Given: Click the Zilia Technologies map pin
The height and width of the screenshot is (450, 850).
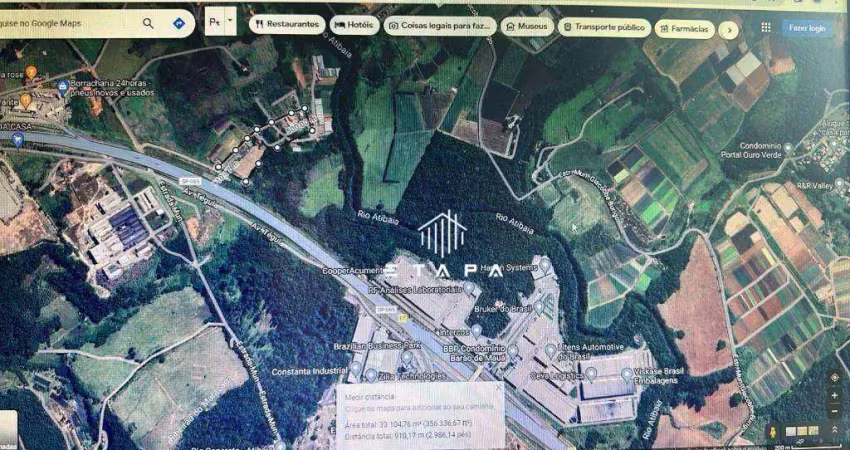Looking at the screenshot, I should coord(371,375).
